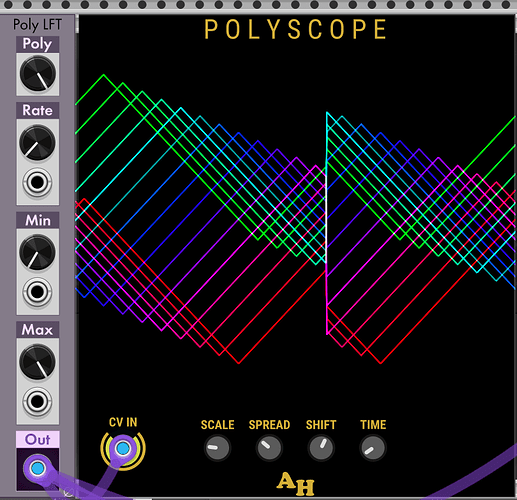This screenshot has height=500, width=517.
Task: Click the Min knob
Action: [x=37, y=252]
